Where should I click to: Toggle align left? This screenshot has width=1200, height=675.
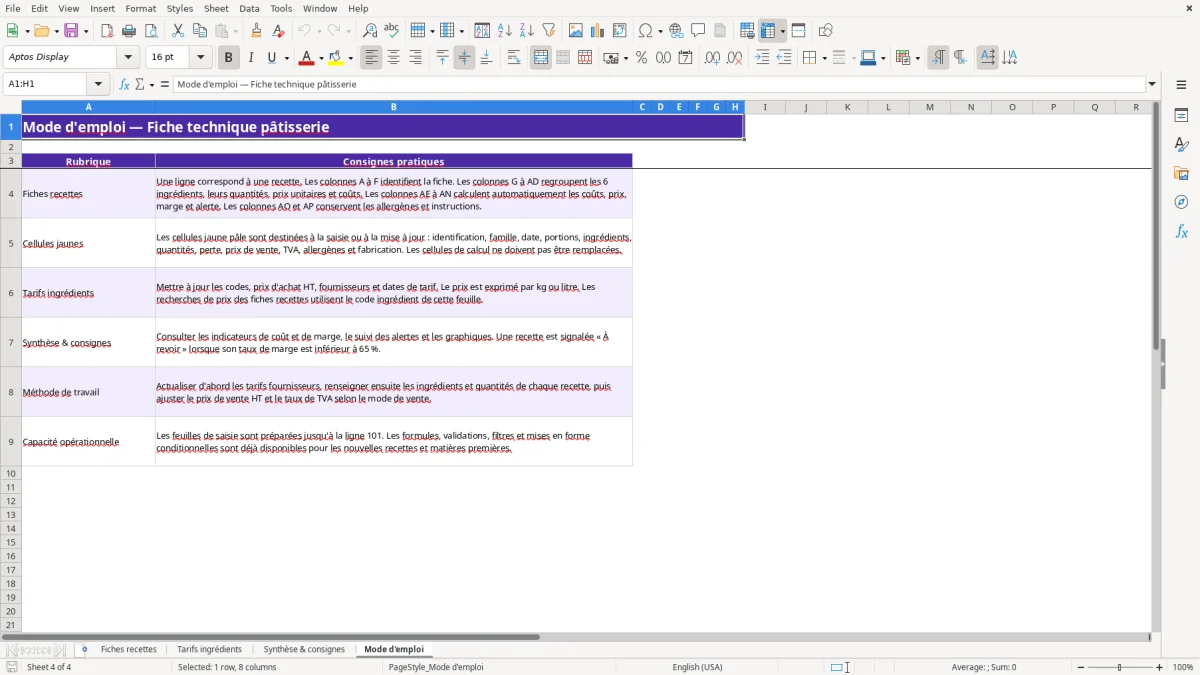tap(372, 58)
